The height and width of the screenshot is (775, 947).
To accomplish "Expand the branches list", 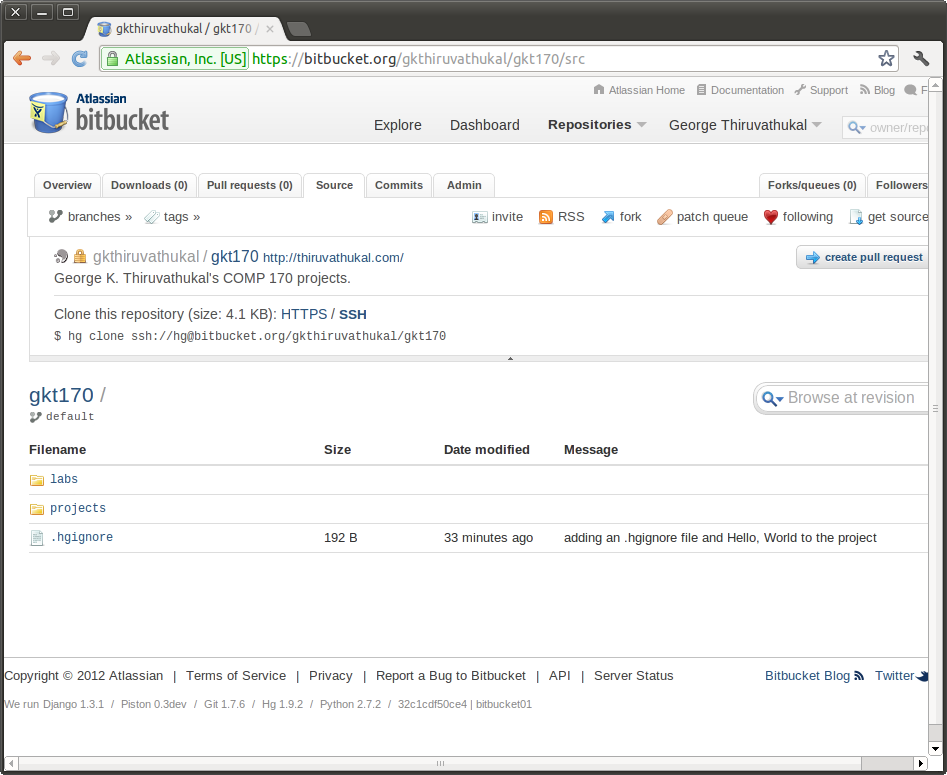I will [91, 217].
